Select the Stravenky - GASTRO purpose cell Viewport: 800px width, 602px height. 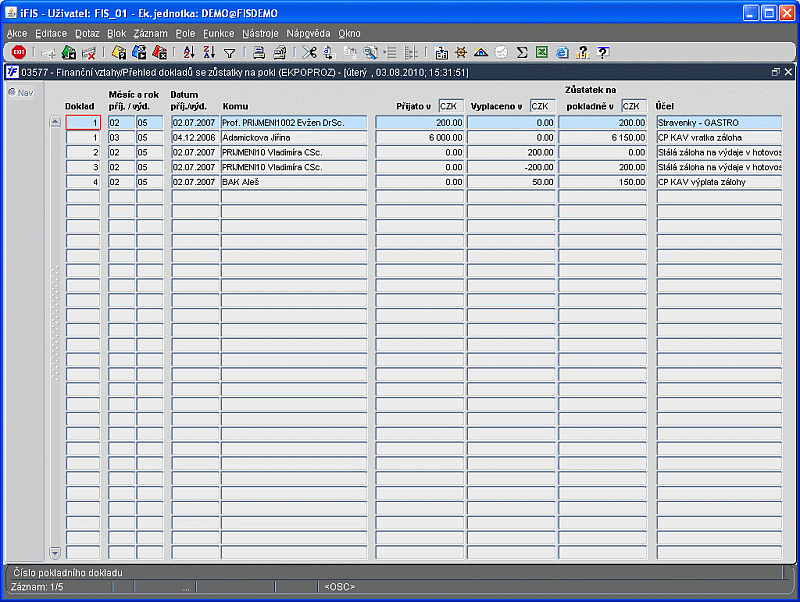point(719,122)
